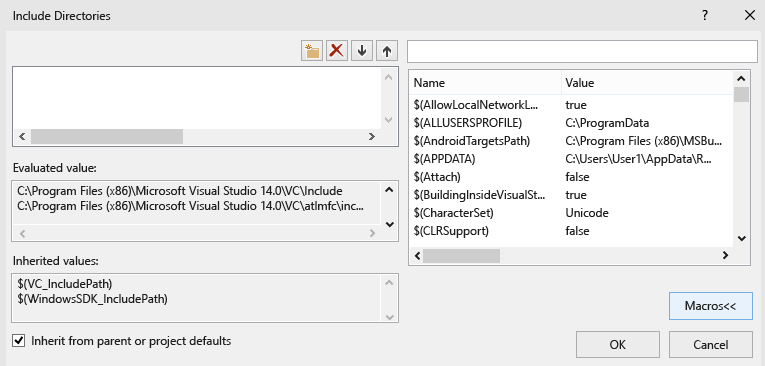
Task: Click inside the directories edit box
Action: 196,98
